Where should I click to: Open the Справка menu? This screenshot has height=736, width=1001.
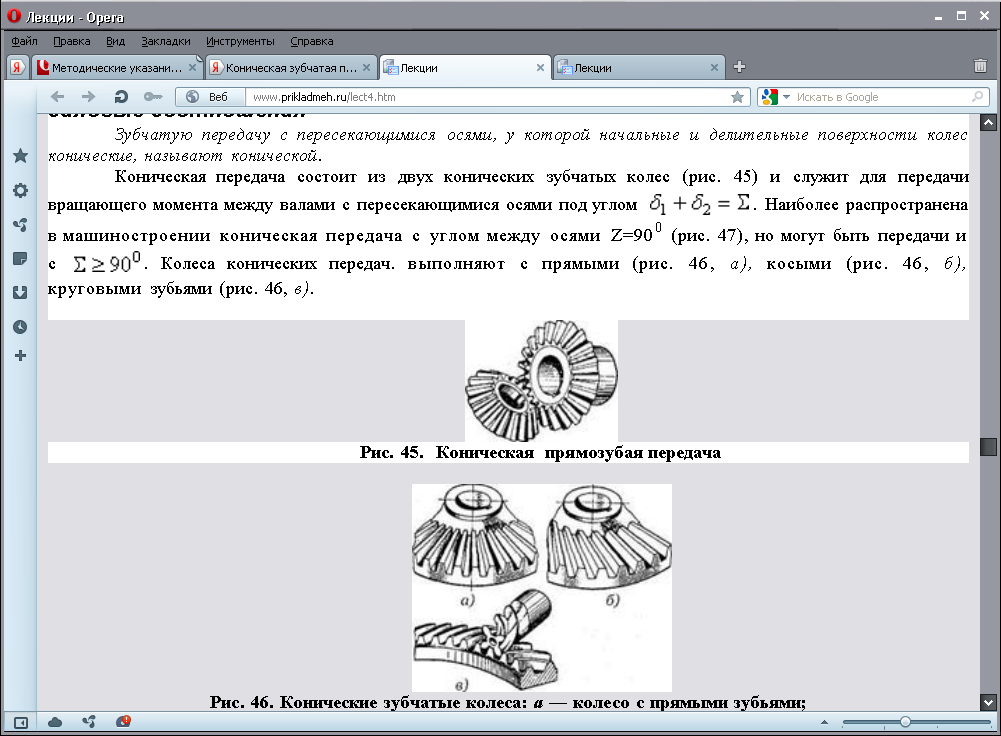(x=312, y=41)
